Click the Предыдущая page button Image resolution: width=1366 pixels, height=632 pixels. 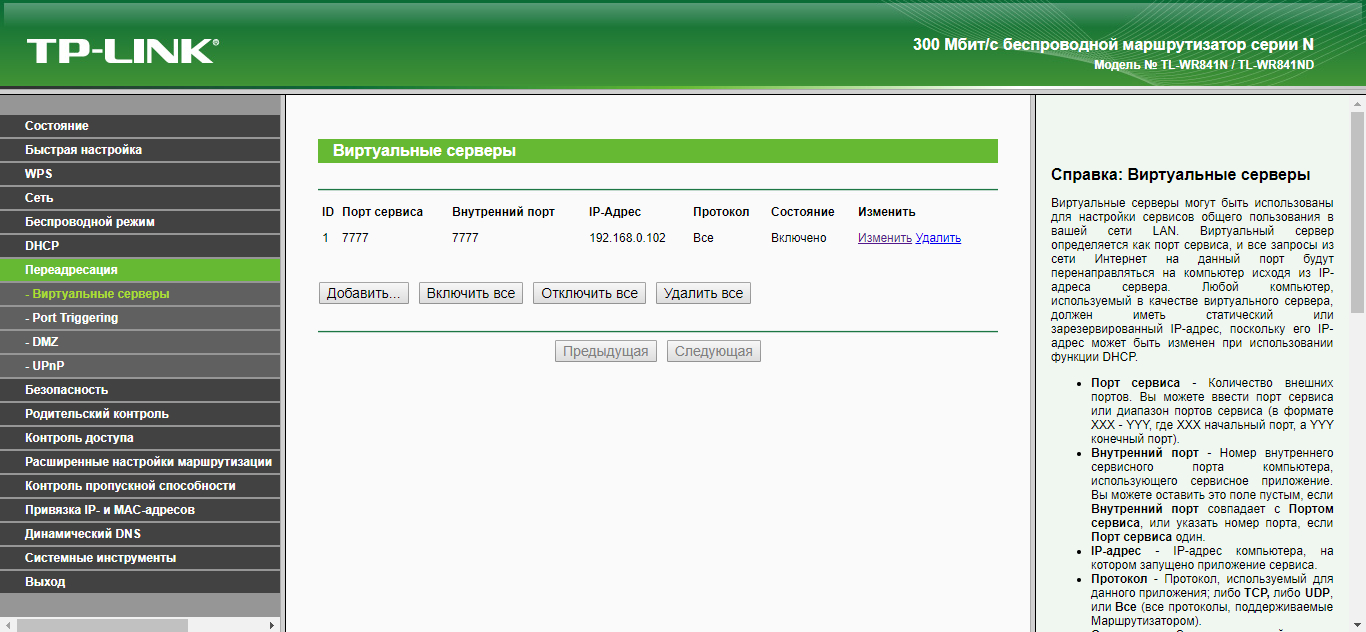[x=606, y=351]
